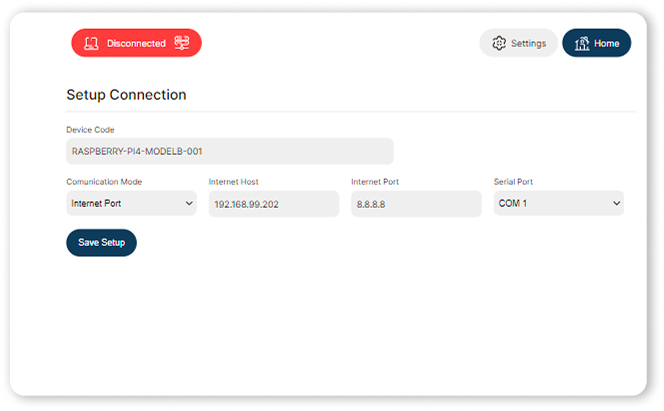Click the Disconnected status label
This screenshot has height=411, width=664.
coord(136,43)
